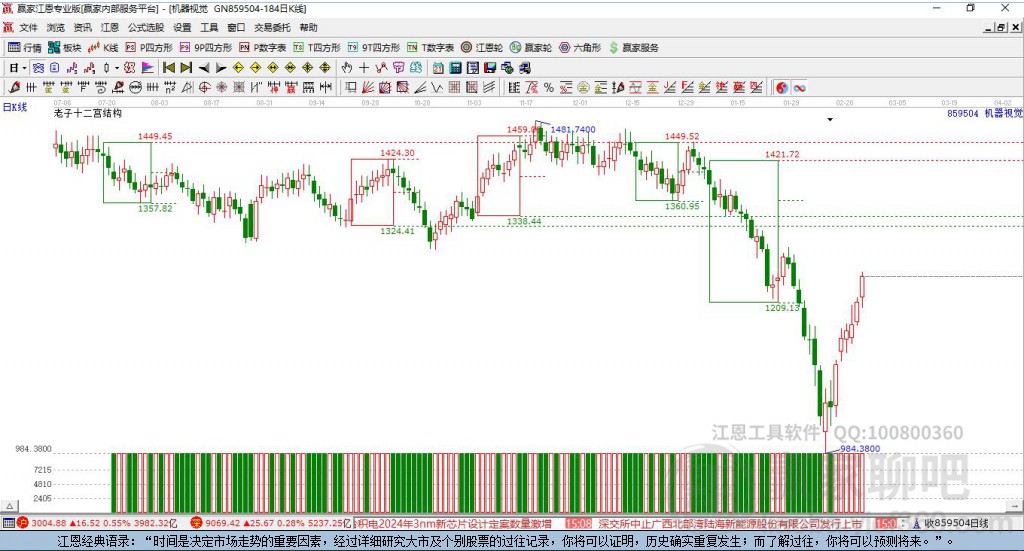Open the 江恩轮 Gann wheel
The width and height of the screenshot is (1024, 551).
click(482, 48)
